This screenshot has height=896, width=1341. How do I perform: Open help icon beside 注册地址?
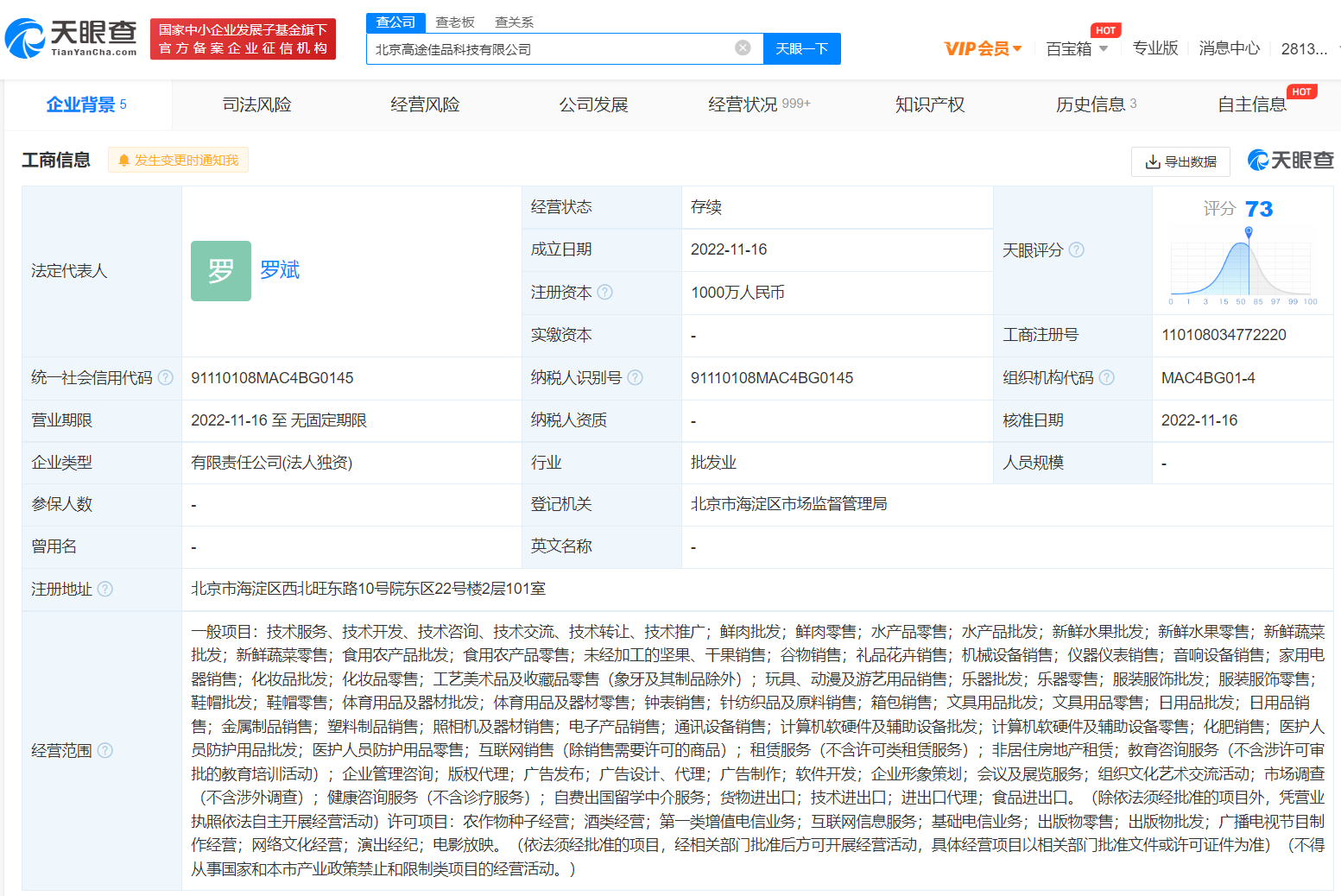[105, 589]
